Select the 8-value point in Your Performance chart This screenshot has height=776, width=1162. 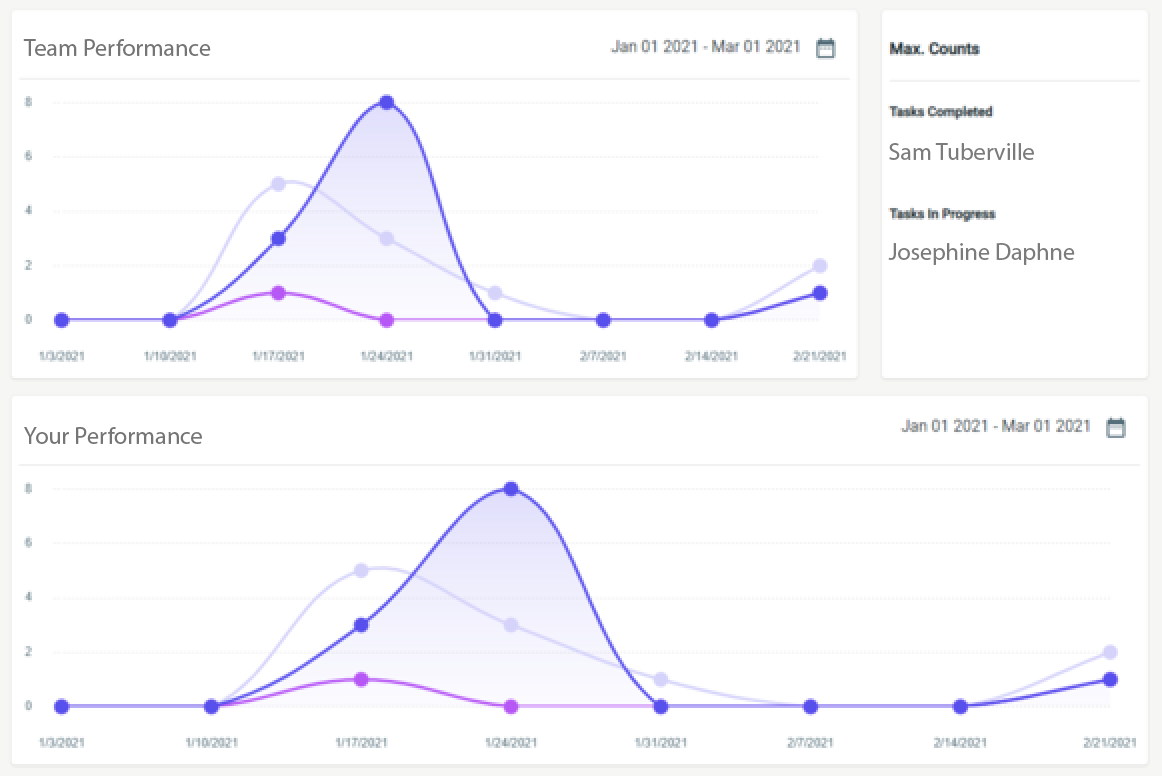(511, 489)
